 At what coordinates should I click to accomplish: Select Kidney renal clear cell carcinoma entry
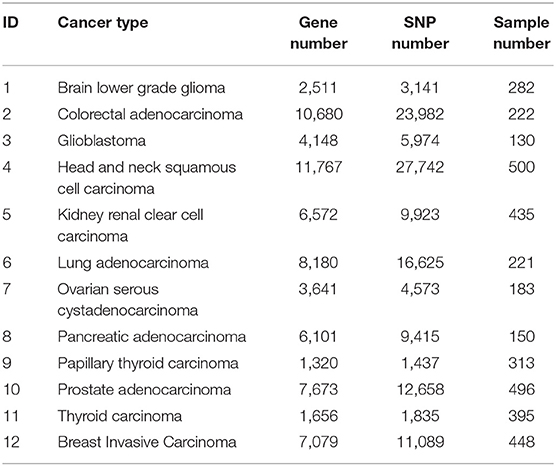[130, 225]
